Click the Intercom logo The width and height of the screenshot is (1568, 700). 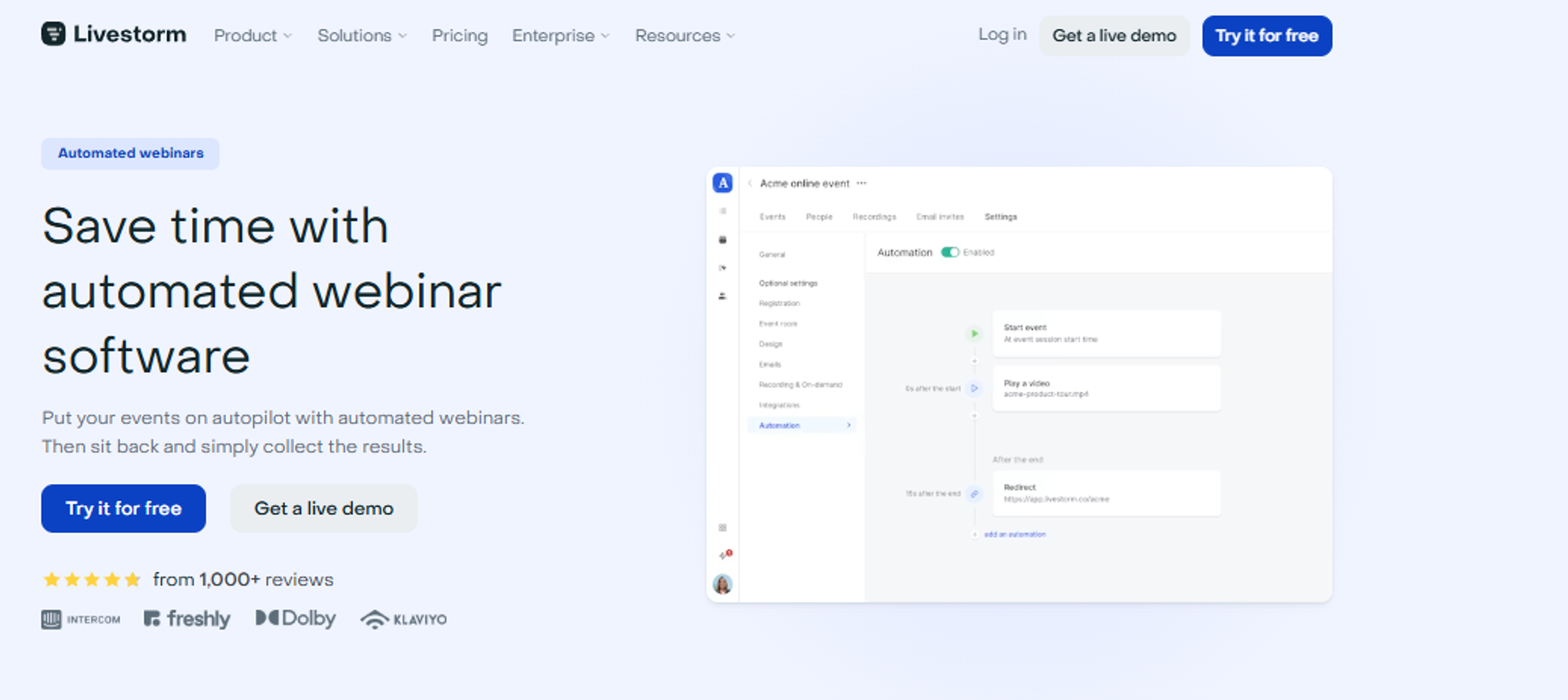point(81,619)
